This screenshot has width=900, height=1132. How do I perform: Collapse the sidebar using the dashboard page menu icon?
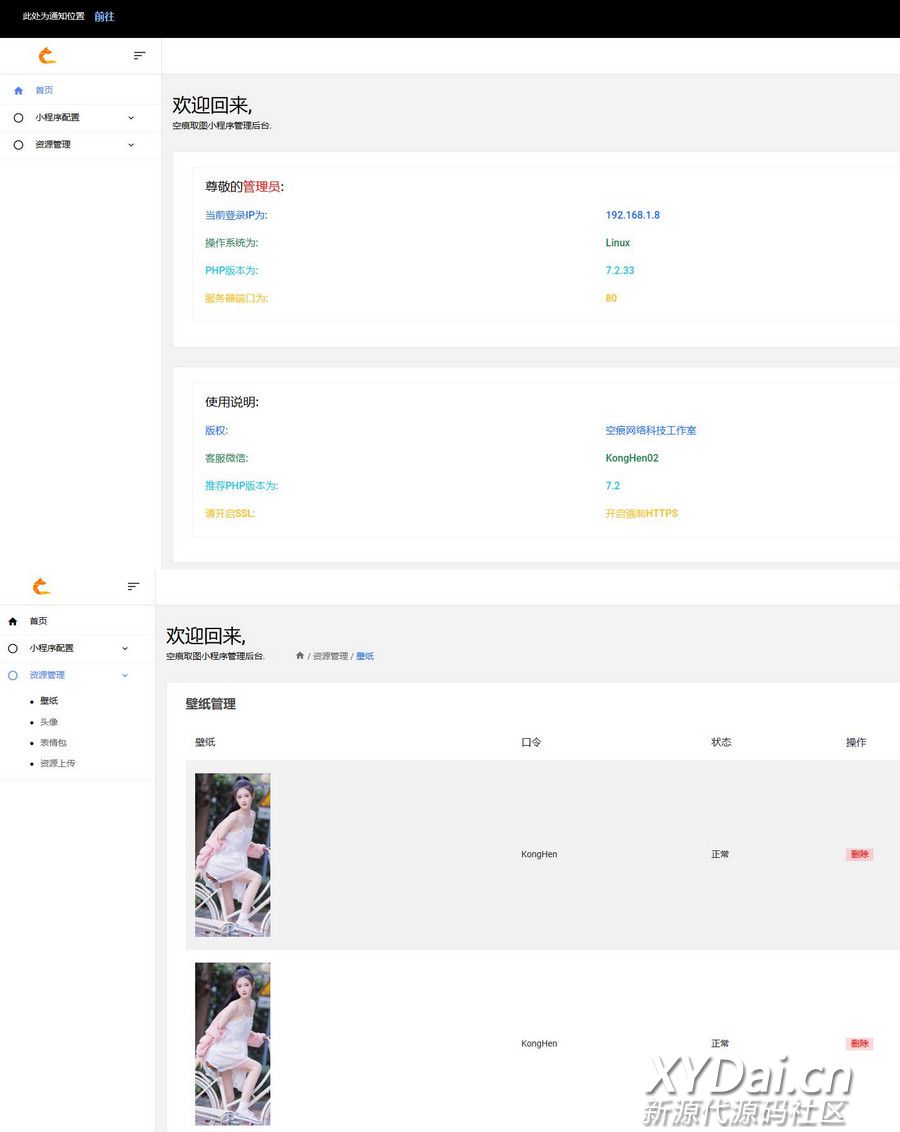point(140,56)
